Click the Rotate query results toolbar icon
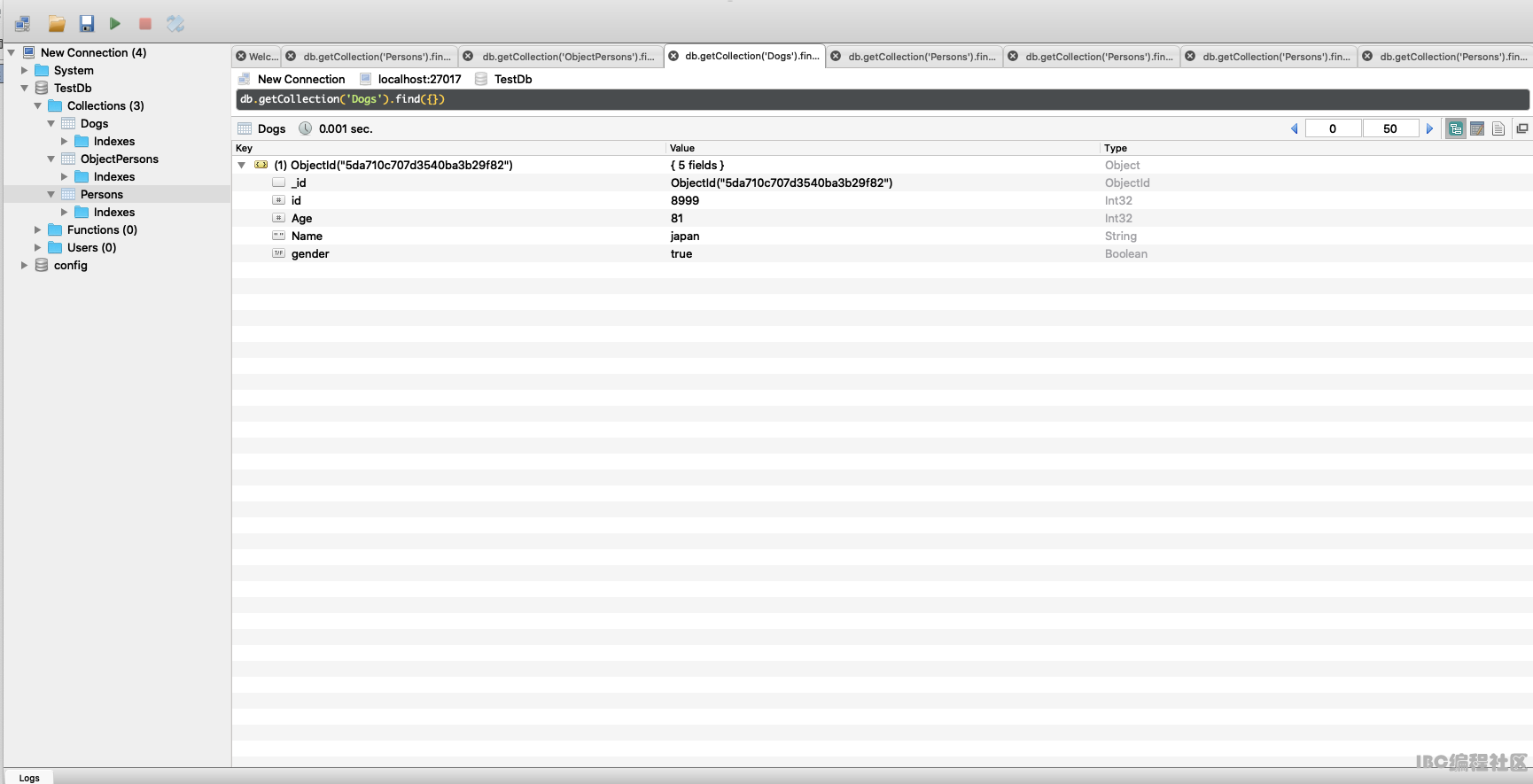This screenshot has height=784, width=1533. tap(175, 24)
